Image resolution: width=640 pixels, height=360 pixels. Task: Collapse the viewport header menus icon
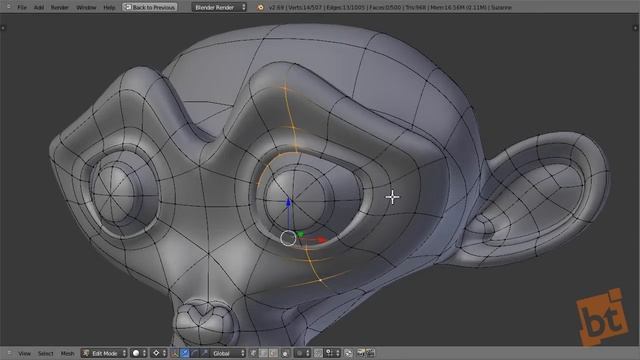[x=9, y=353]
